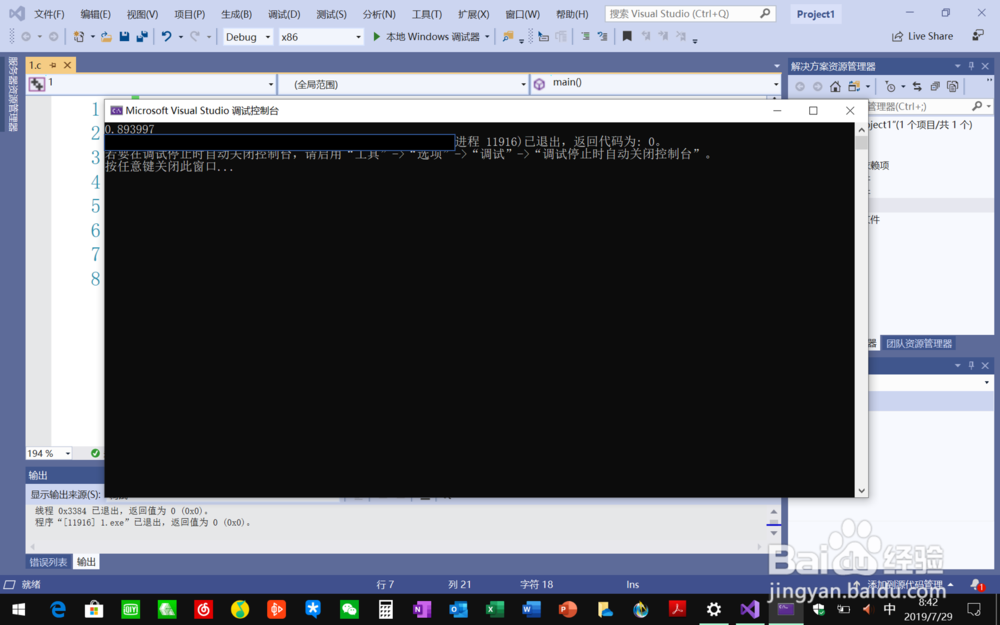Open the 编辑(E) menu

click(96, 14)
